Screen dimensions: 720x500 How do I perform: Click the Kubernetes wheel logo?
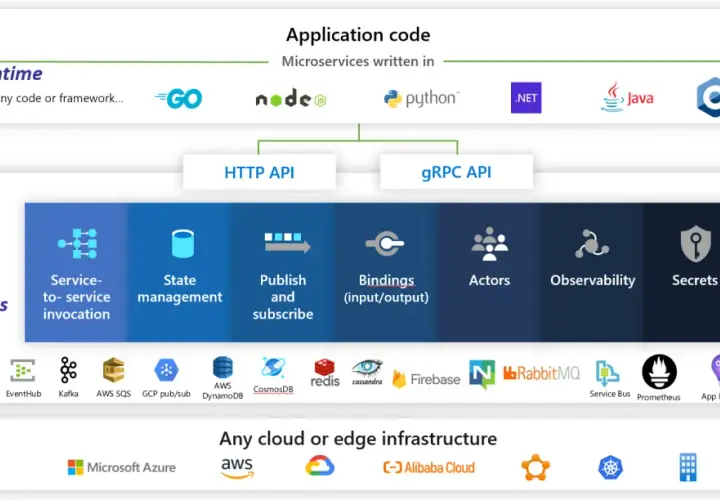[610, 467]
